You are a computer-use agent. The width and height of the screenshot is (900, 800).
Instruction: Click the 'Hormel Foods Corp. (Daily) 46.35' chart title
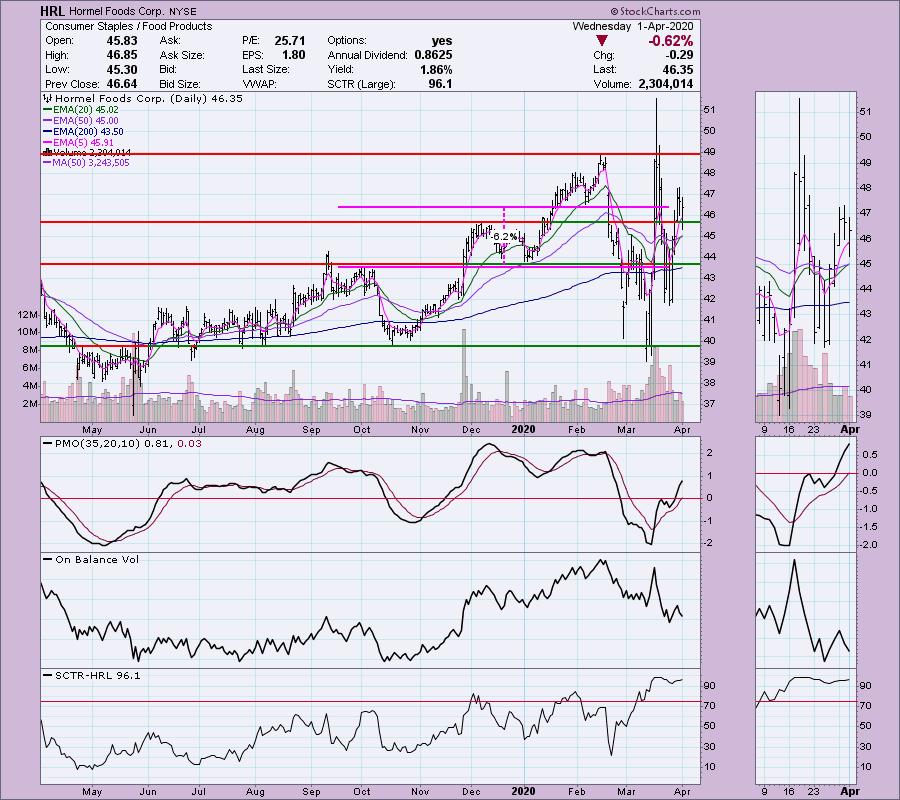[149, 99]
